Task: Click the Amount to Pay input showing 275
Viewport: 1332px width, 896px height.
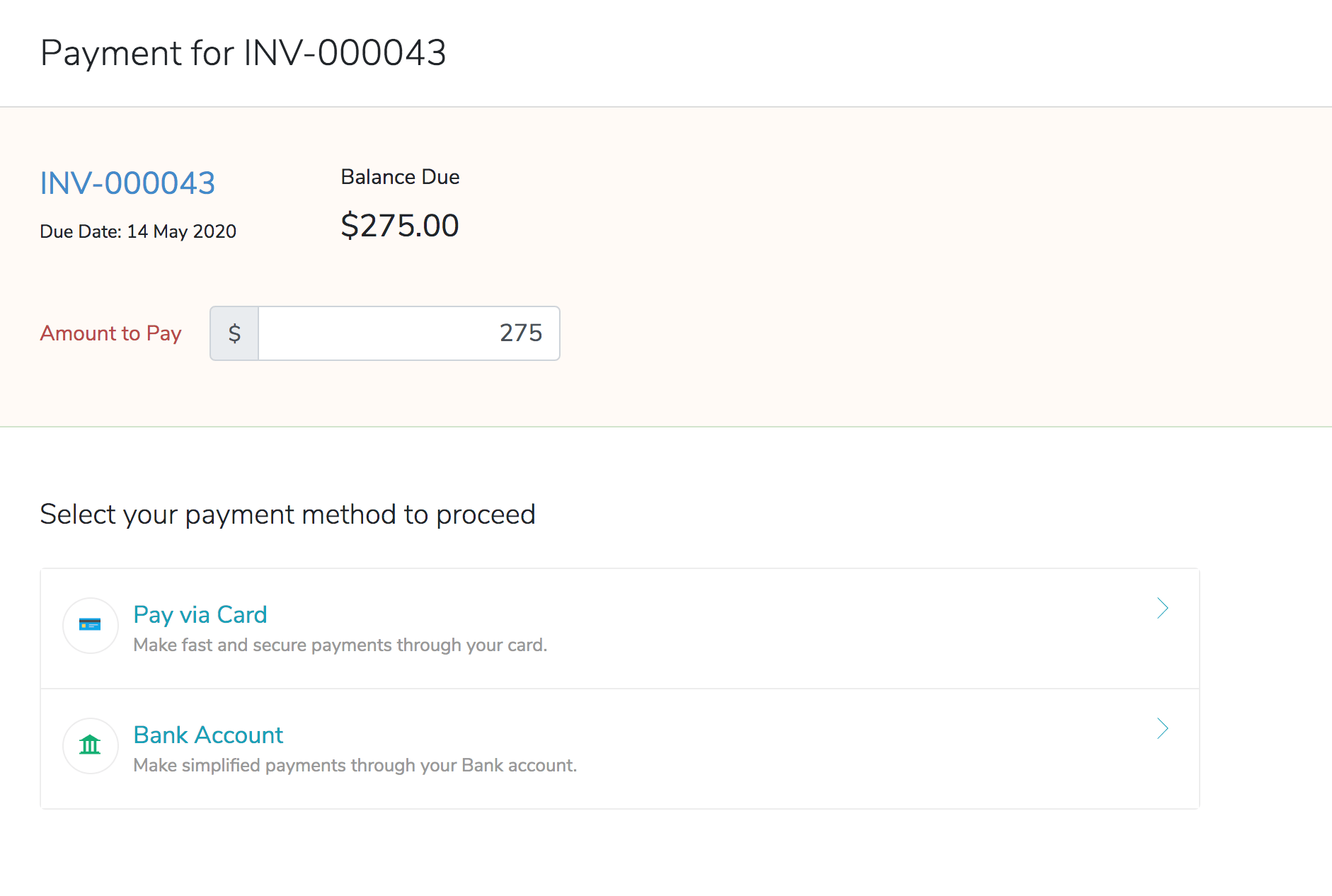Action: click(409, 333)
